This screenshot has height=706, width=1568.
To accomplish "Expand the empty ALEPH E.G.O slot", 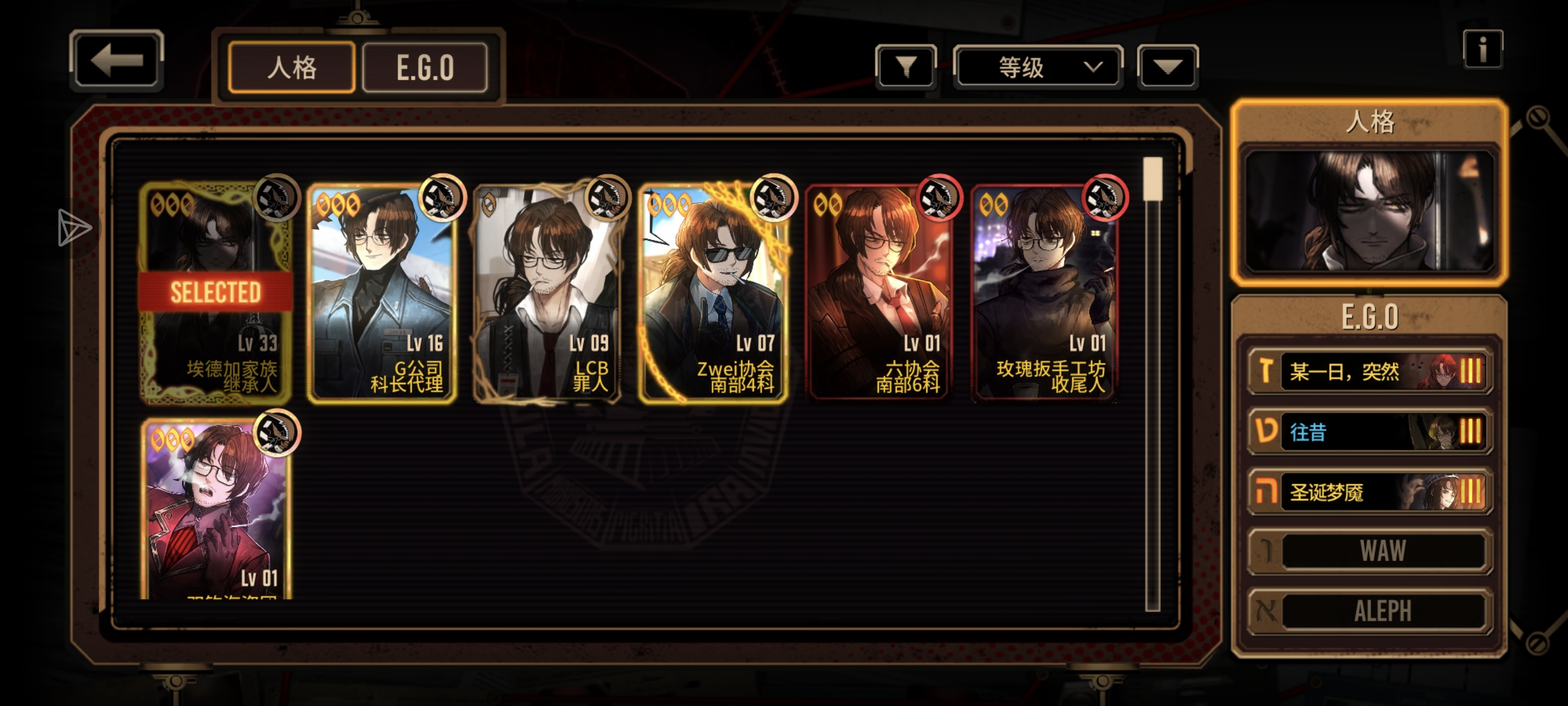I will pos(1370,611).
